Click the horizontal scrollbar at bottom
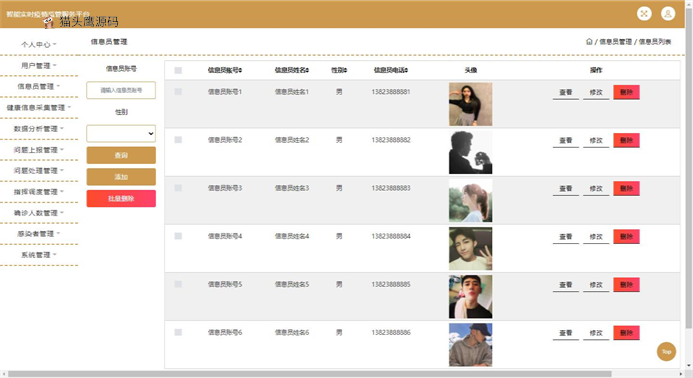The width and height of the screenshot is (693, 378). [309, 374]
